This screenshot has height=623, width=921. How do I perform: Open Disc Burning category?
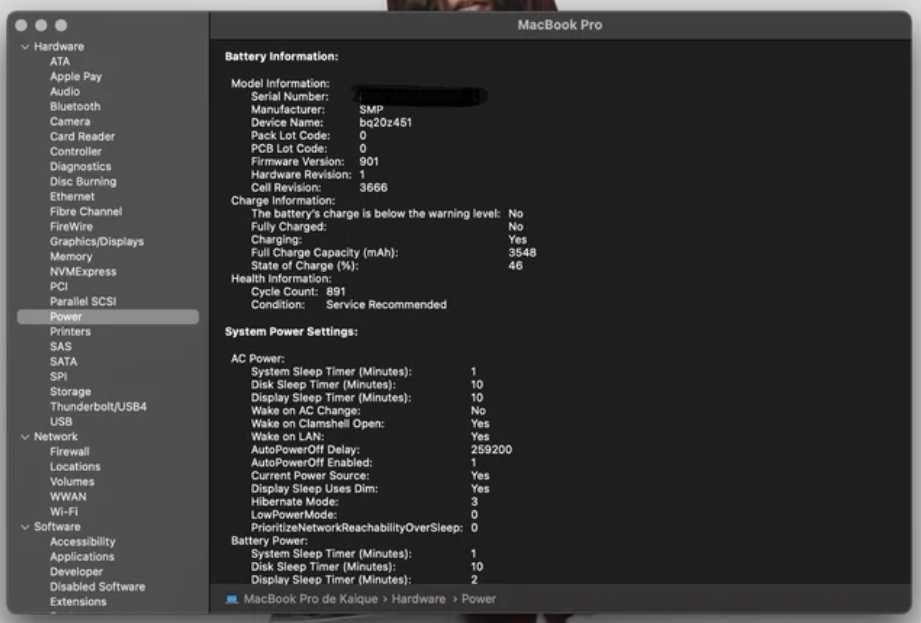83,181
